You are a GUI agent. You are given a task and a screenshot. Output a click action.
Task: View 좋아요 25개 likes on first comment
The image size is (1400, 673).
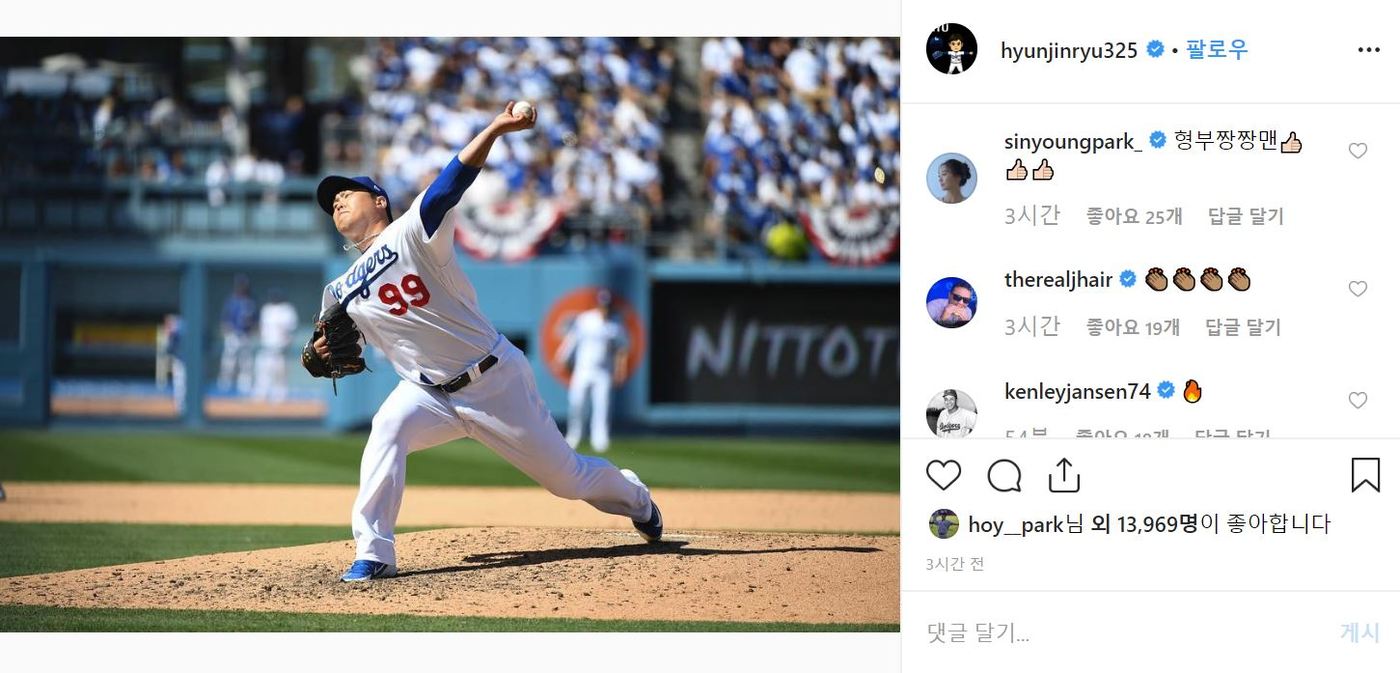point(1134,216)
